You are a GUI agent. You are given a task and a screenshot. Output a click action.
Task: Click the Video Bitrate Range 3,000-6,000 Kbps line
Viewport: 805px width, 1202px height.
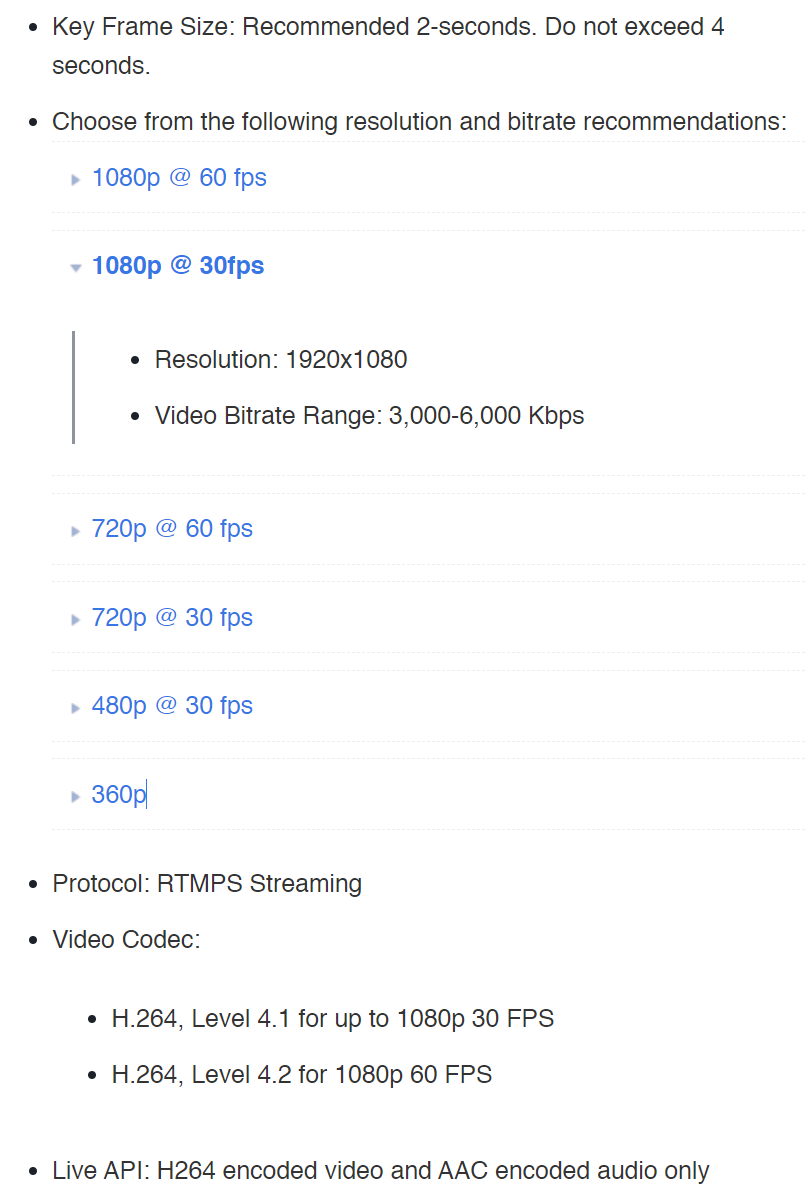click(x=370, y=416)
